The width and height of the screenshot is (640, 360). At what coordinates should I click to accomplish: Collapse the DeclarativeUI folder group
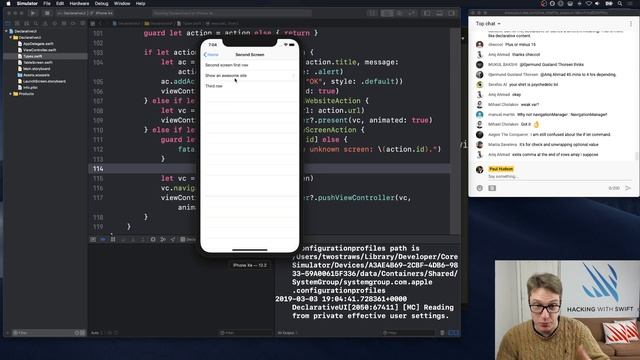[x=11, y=37]
